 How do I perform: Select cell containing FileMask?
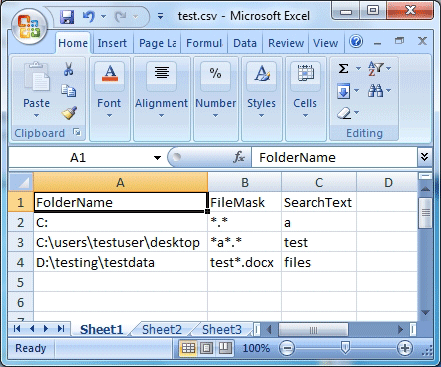(x=245, y=202)
